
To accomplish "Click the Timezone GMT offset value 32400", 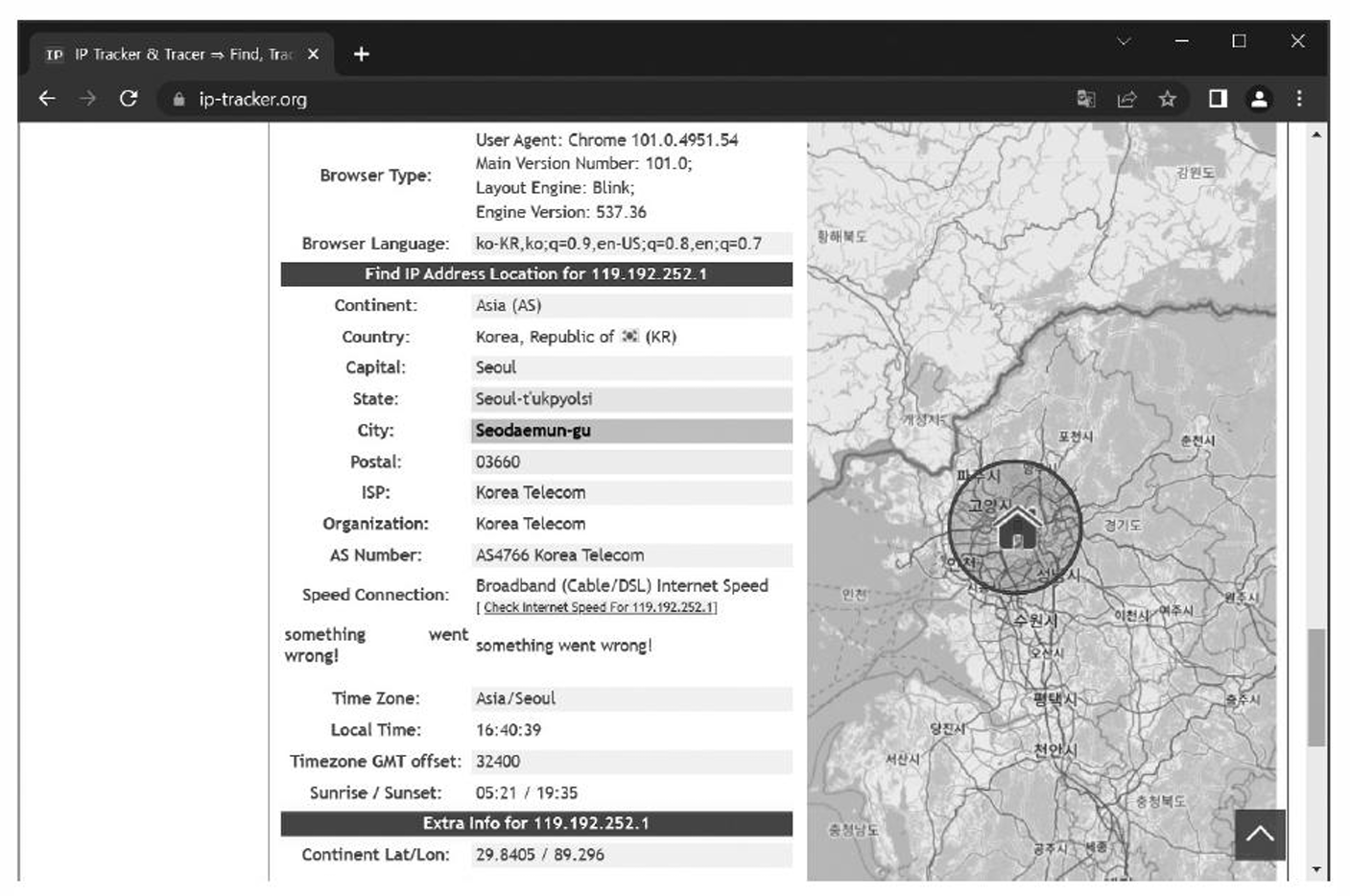I will 498,762.
